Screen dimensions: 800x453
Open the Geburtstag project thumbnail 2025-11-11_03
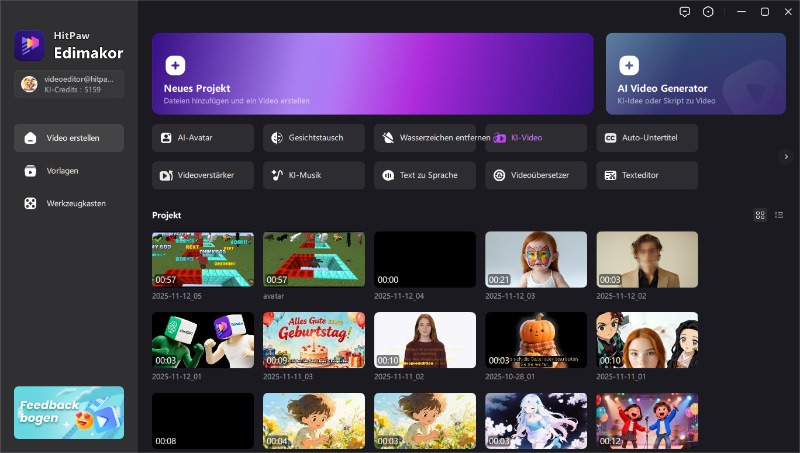314,340
